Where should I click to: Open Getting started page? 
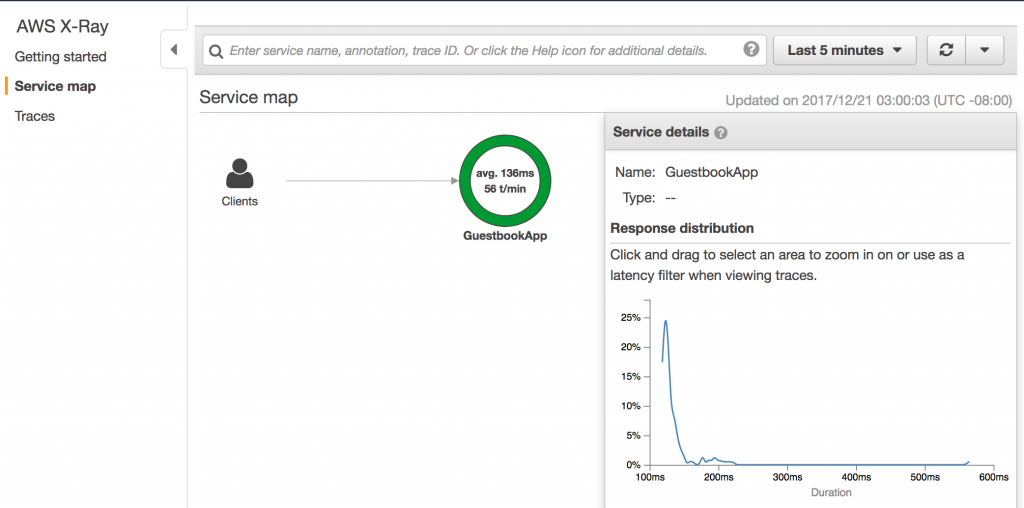[x=60, y=57]
